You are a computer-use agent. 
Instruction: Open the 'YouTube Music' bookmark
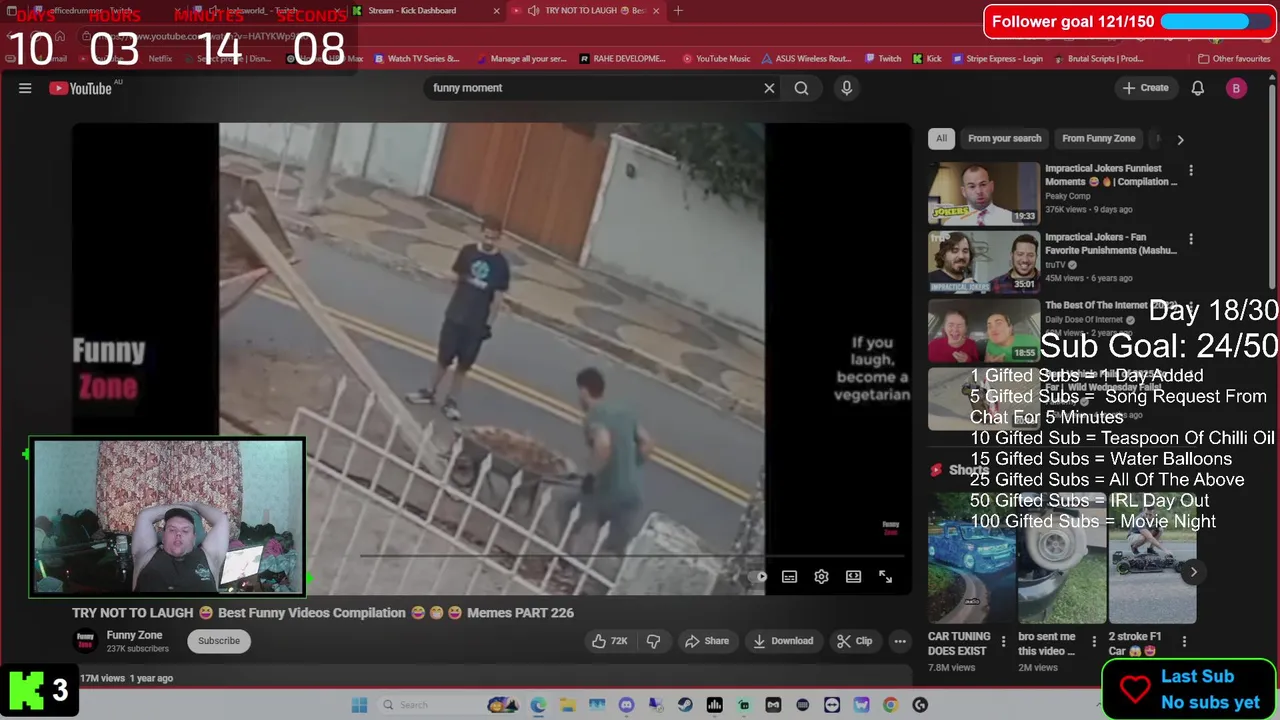tap(717, 59)
